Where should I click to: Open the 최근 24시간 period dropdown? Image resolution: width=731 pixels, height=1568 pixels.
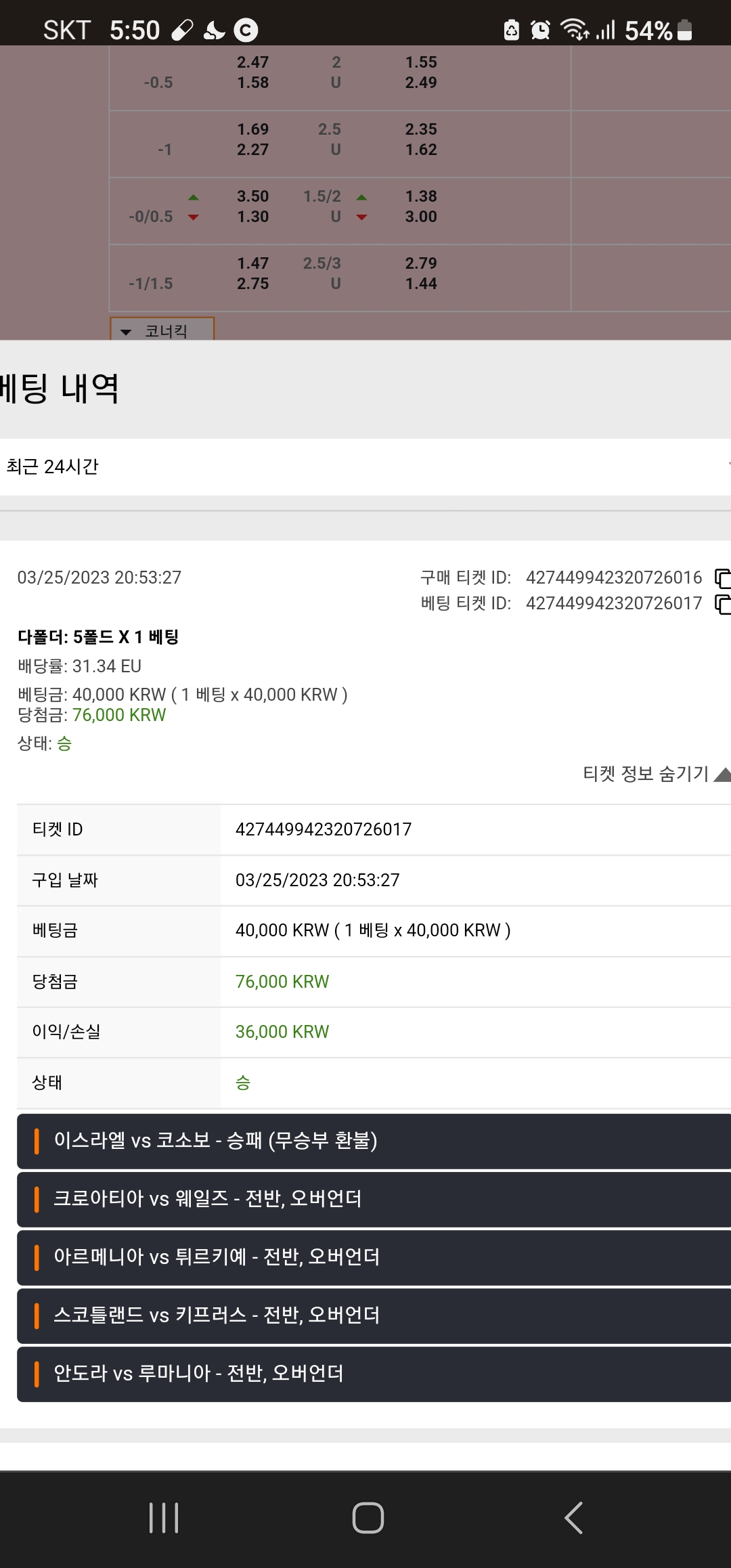[365, 466]
